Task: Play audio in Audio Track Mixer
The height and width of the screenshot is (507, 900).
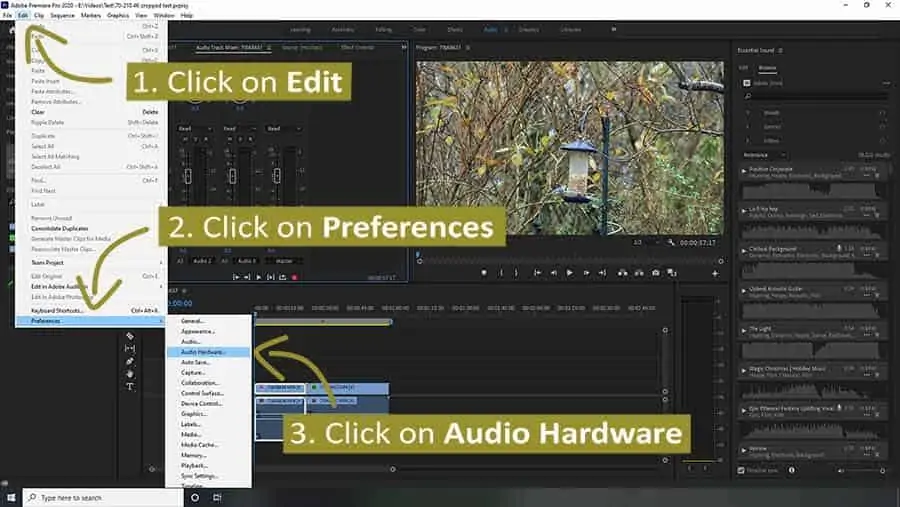Action: 259,277
